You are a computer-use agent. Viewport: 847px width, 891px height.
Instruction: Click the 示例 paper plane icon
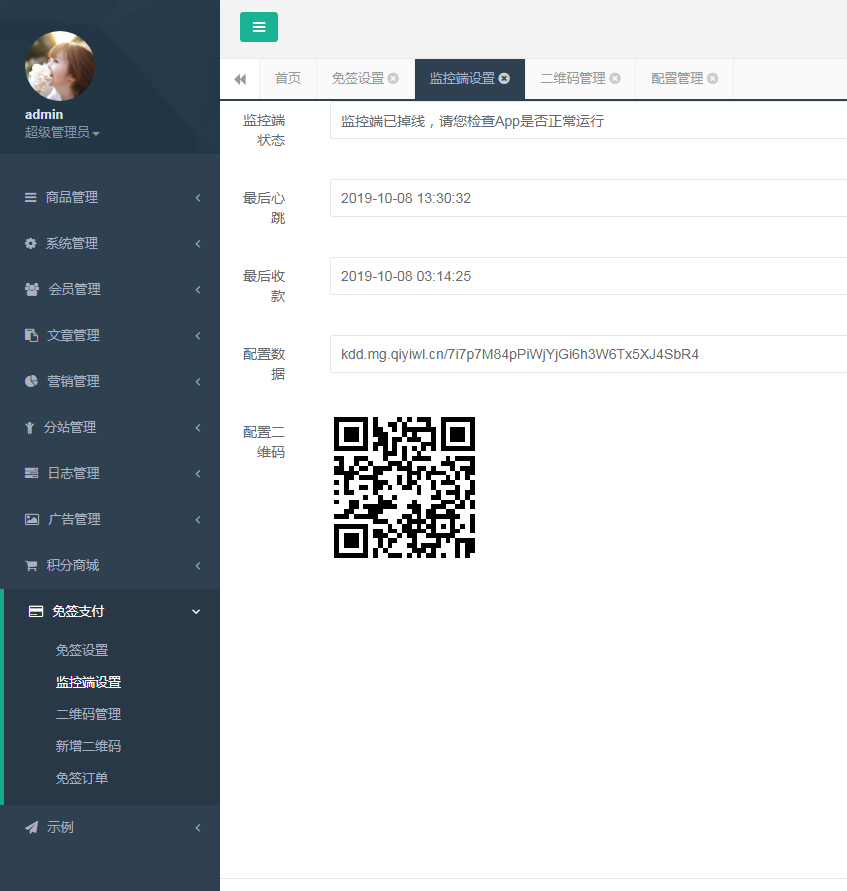click(32, 827)
